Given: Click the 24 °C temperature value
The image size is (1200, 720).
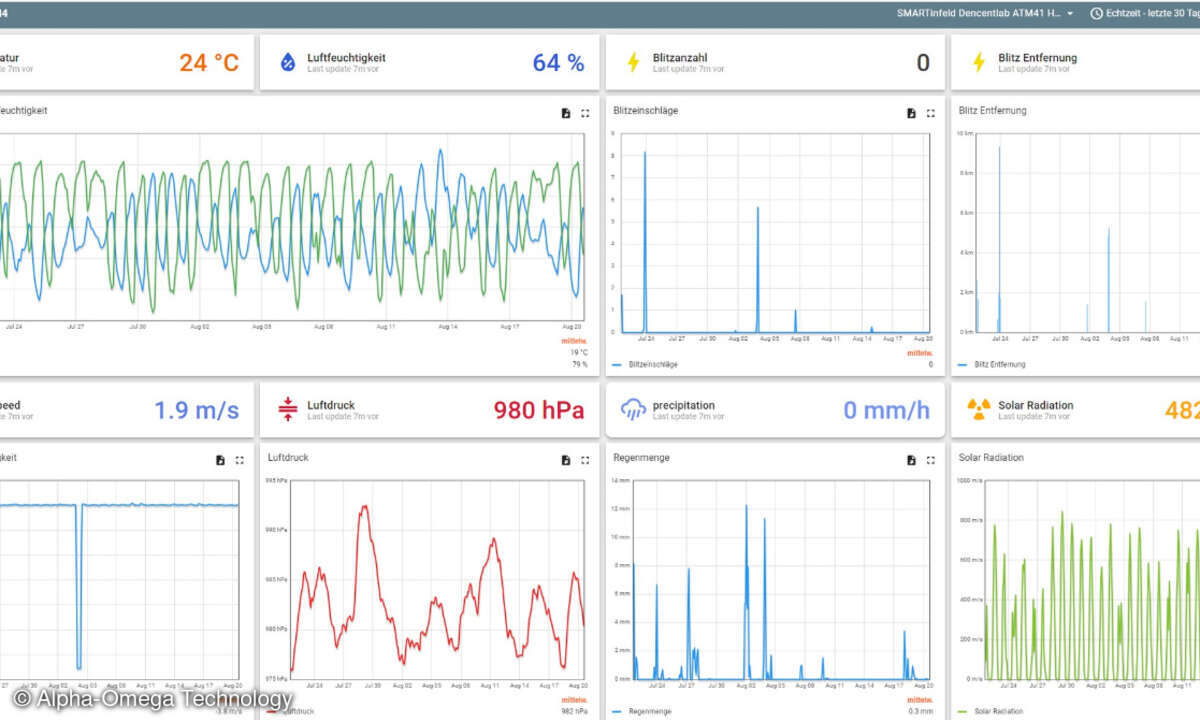Looking at the screenshot, I should (209, 63).
